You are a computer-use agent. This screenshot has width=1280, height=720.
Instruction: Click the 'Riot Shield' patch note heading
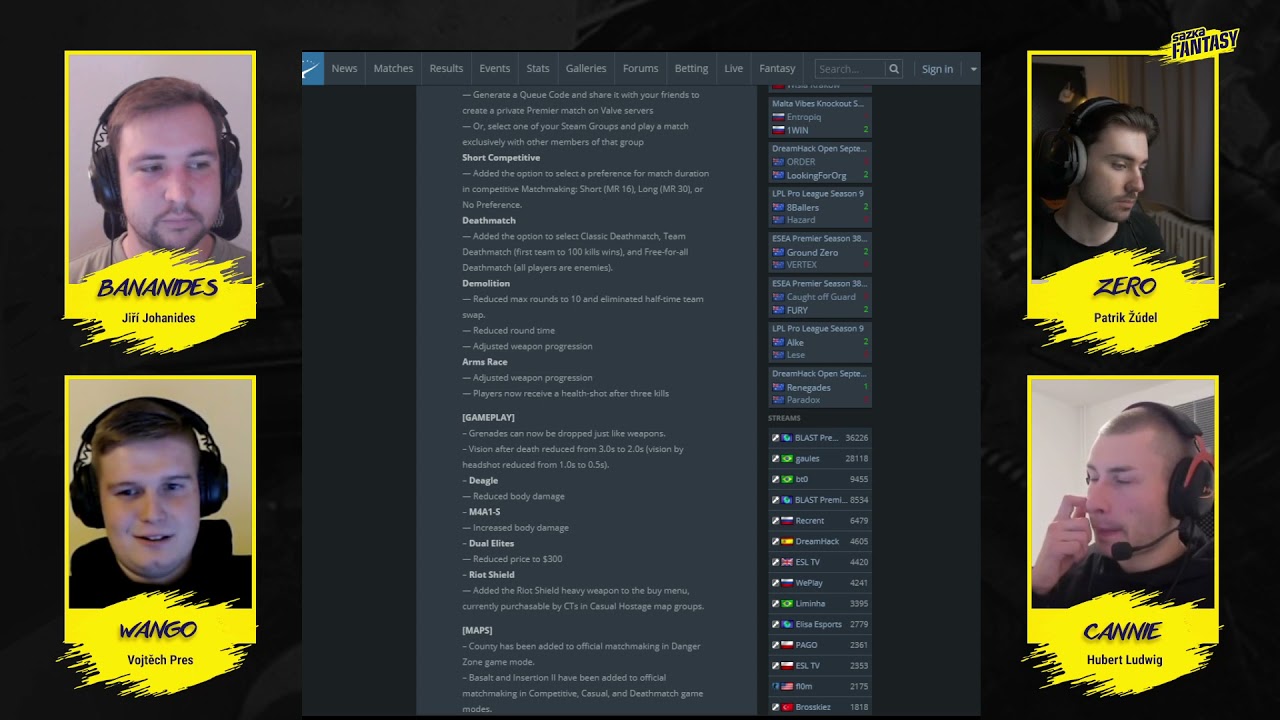pyautogui.click(x=491, y=575)
